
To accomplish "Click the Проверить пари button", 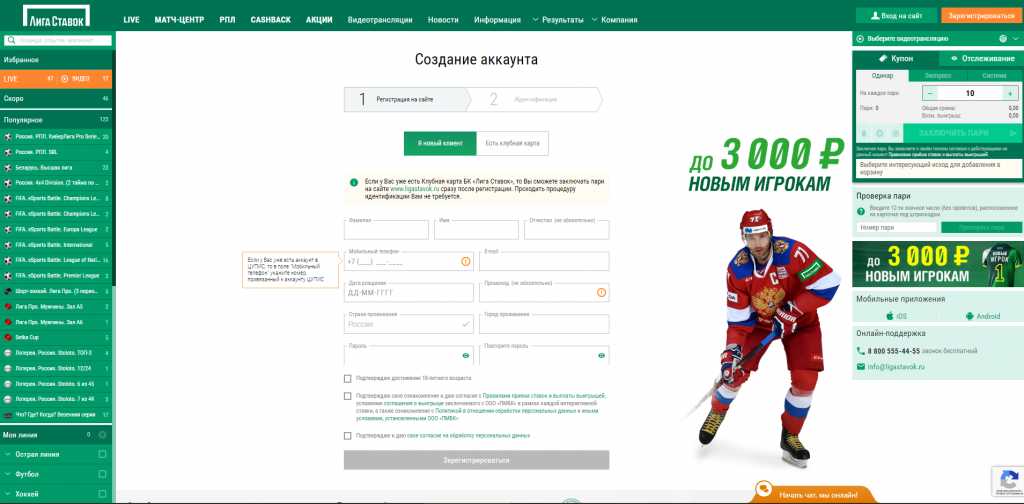I will (982, 227).
